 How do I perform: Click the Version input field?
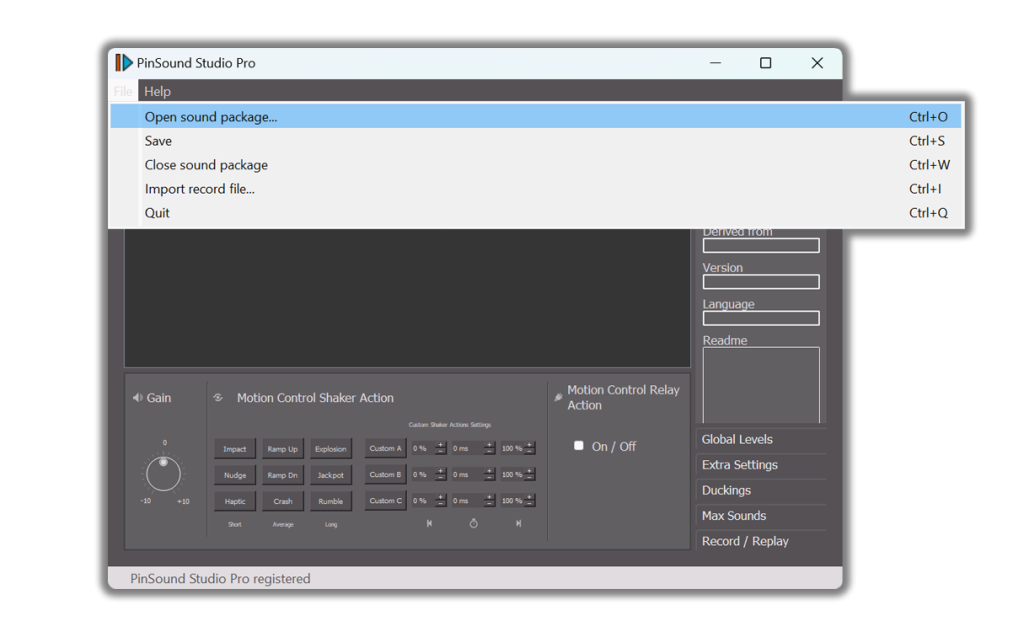[761, 282]
